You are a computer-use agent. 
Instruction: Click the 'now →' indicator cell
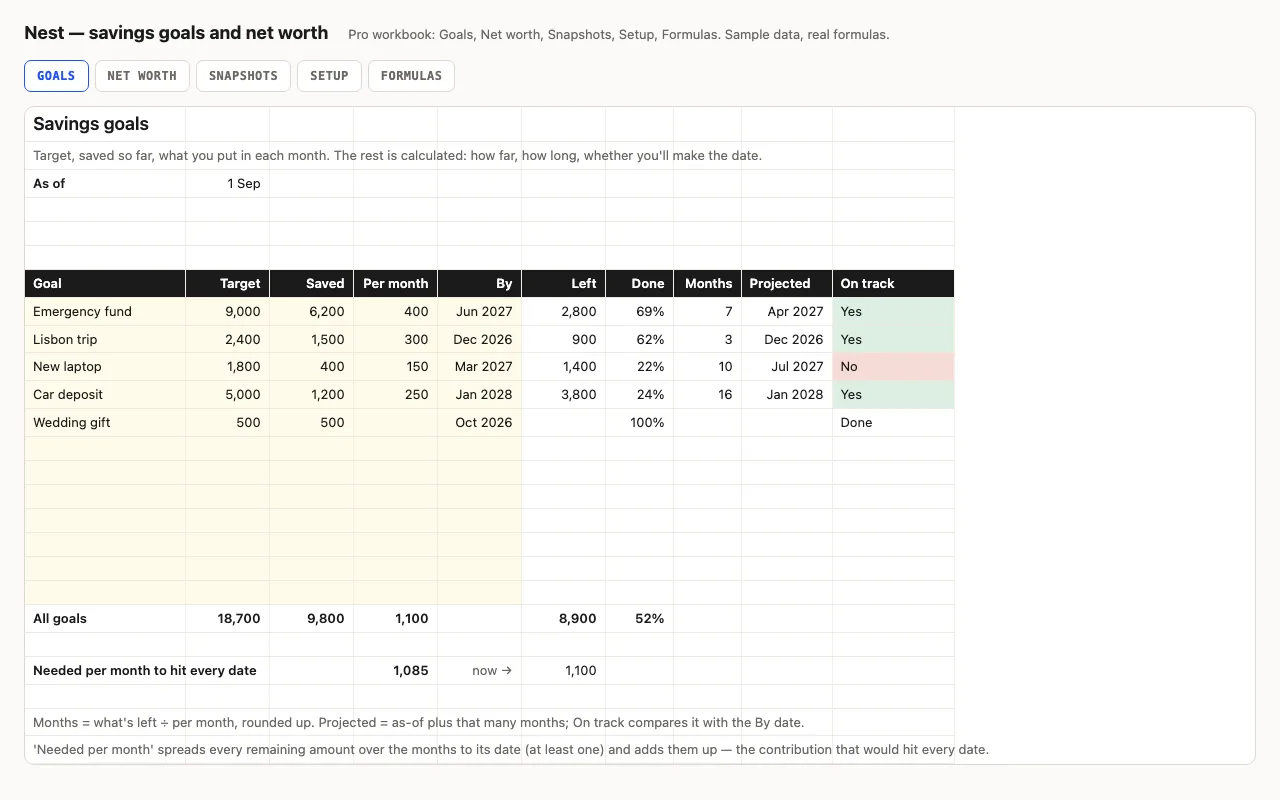click(x=480, y=671)
